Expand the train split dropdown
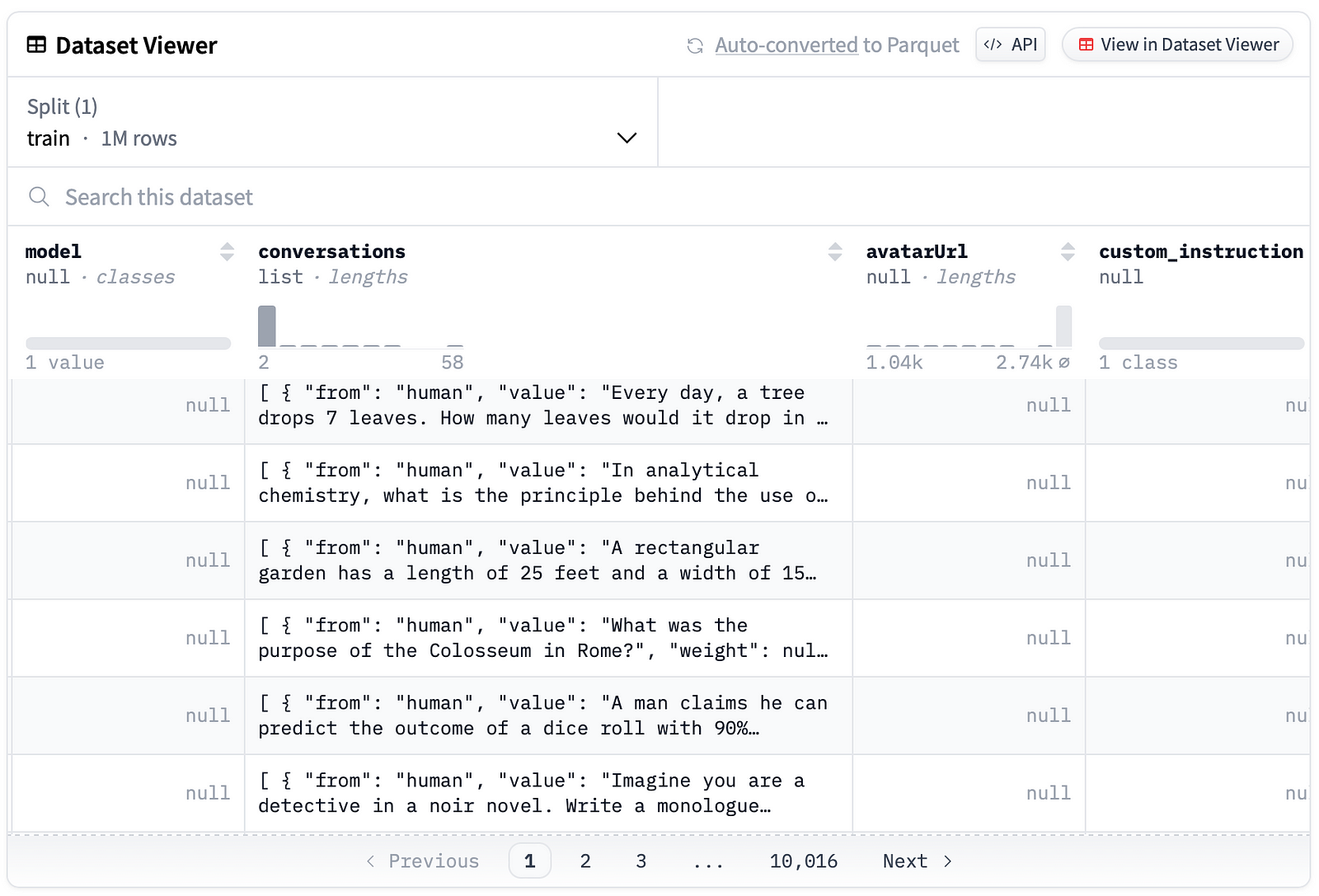The image size is (1319, 896). coord(627,138)
